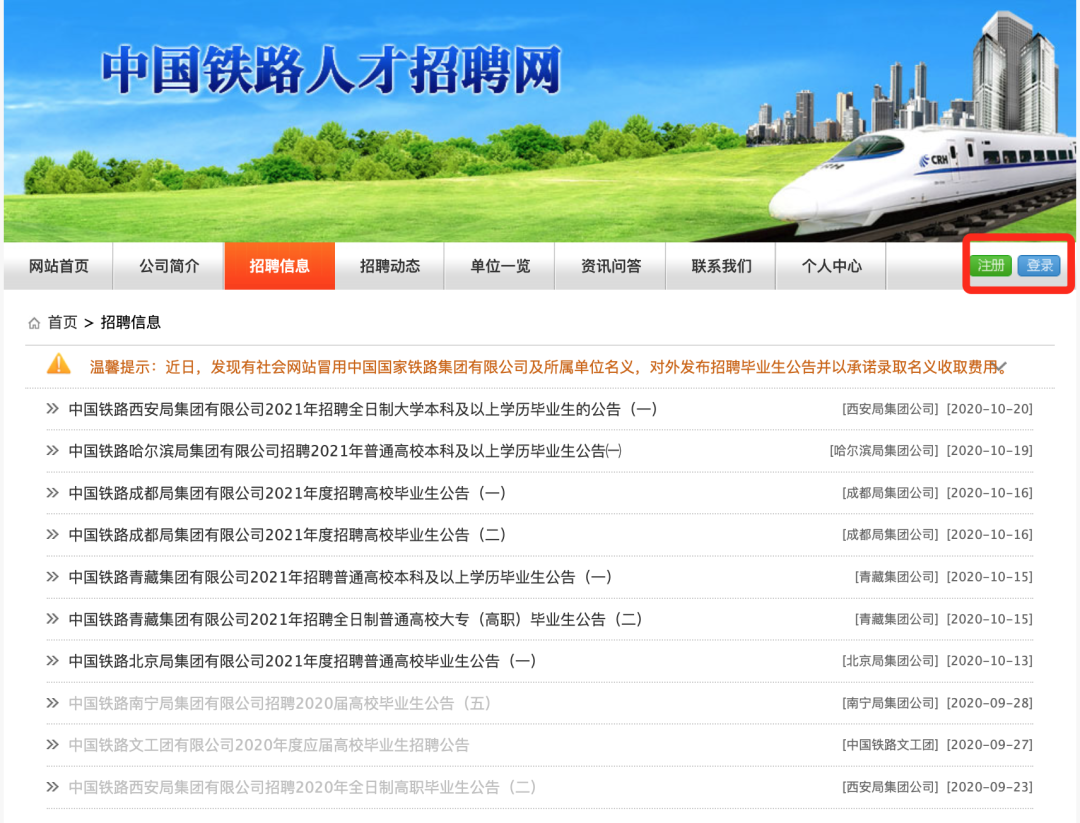Open 成都局 2021 高校毕业生公告 (一)
Screen dimensions: 1080x823
click(x=287, y=493)
